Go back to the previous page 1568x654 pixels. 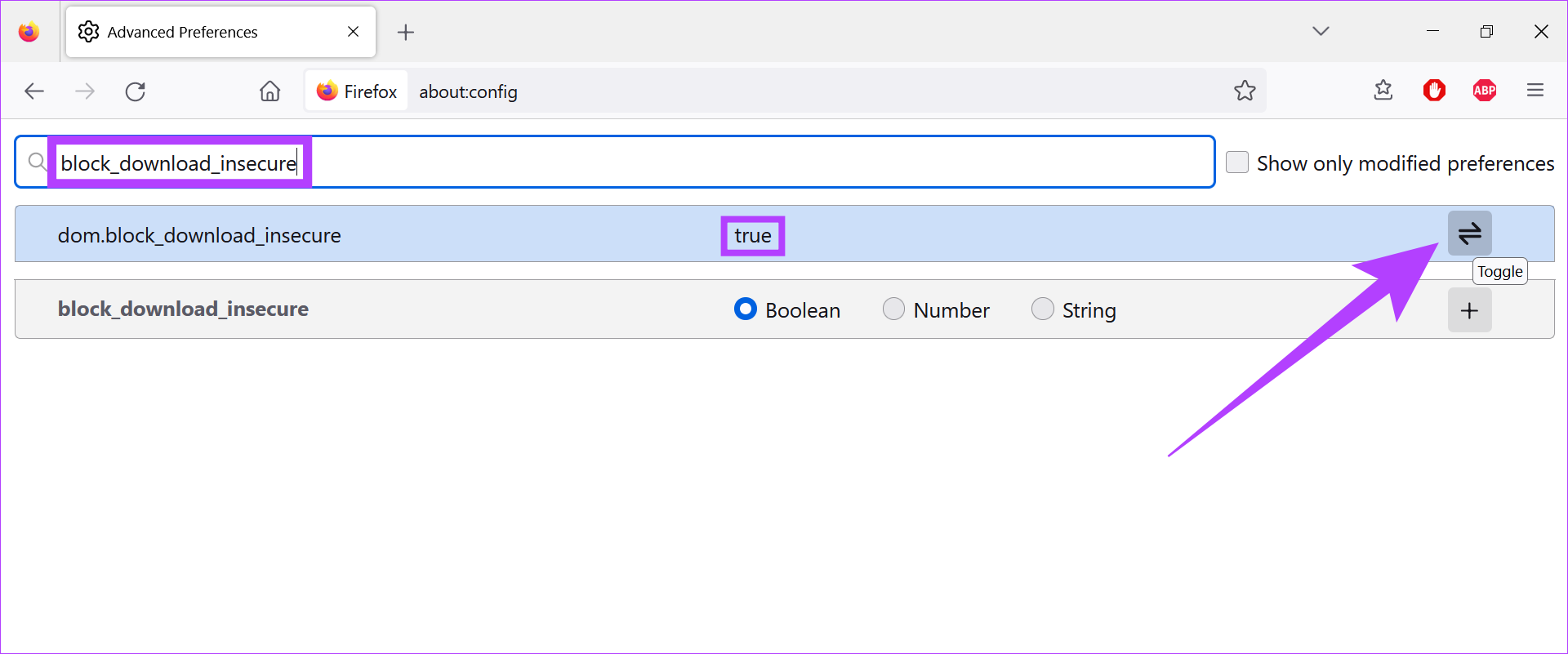[34, 91]
